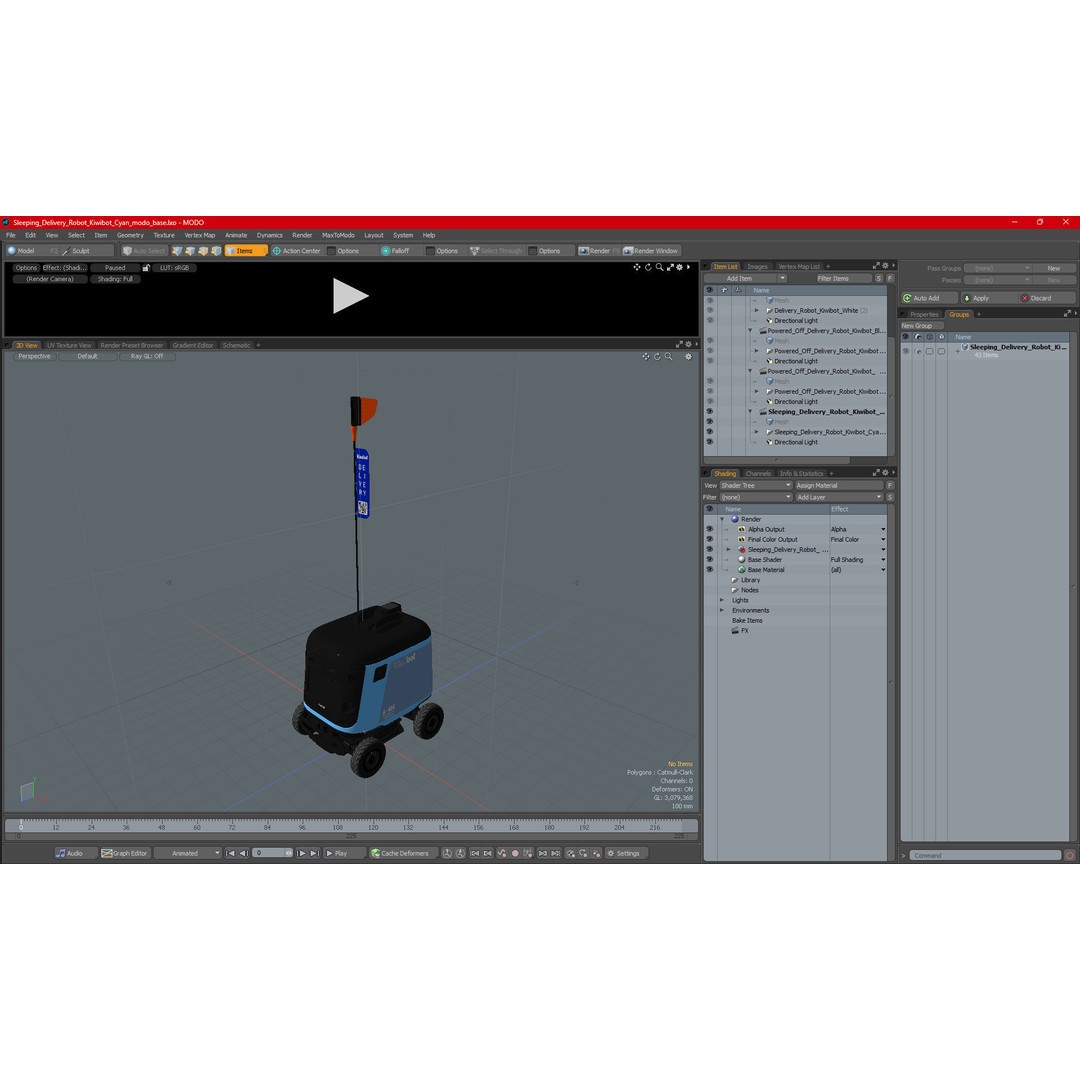1080x1080 pixels.
Task: Toggle visibility of Base Shader
Action: pos(709,560)
